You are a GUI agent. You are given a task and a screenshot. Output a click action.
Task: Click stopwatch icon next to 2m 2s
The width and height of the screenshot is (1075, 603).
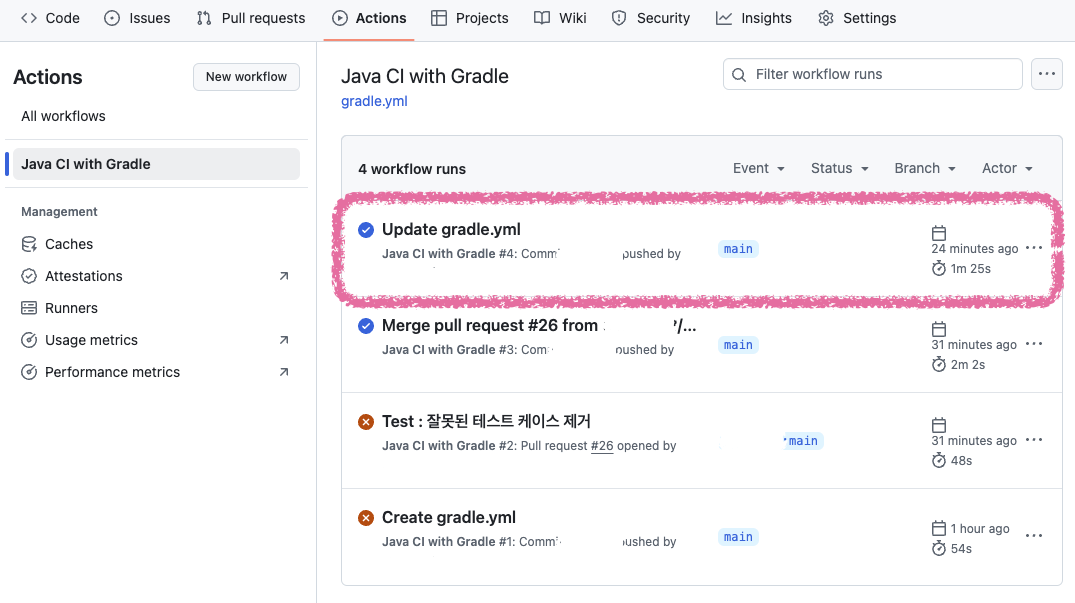click(939, 365)
